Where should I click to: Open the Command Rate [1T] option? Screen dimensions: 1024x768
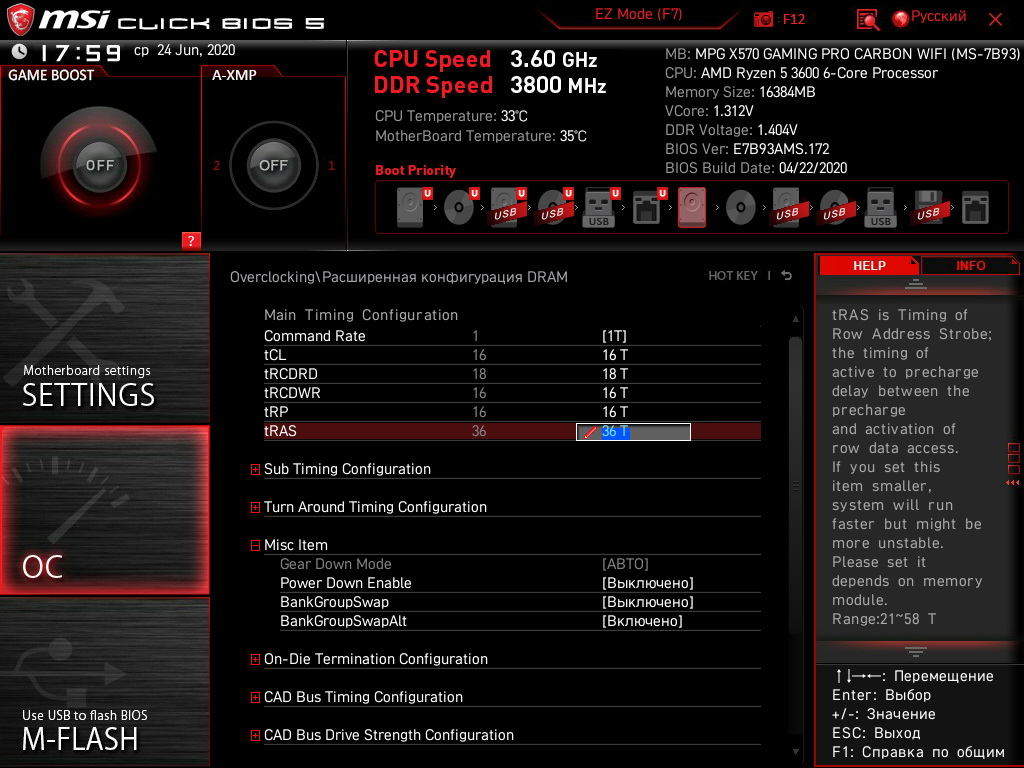tap(614, 336)
